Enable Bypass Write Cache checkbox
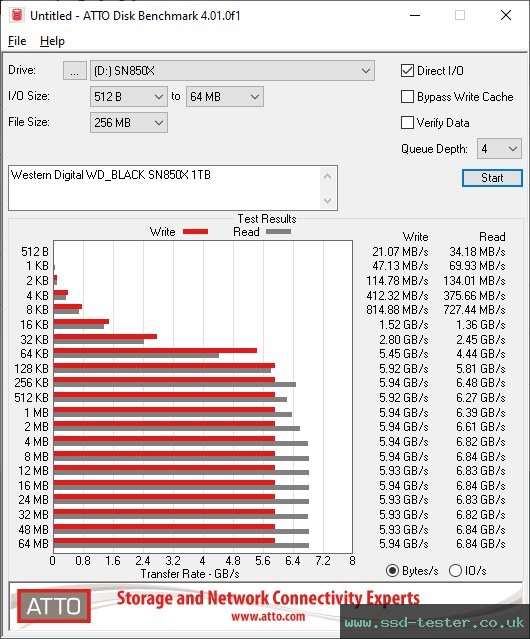 pos(407,97)
